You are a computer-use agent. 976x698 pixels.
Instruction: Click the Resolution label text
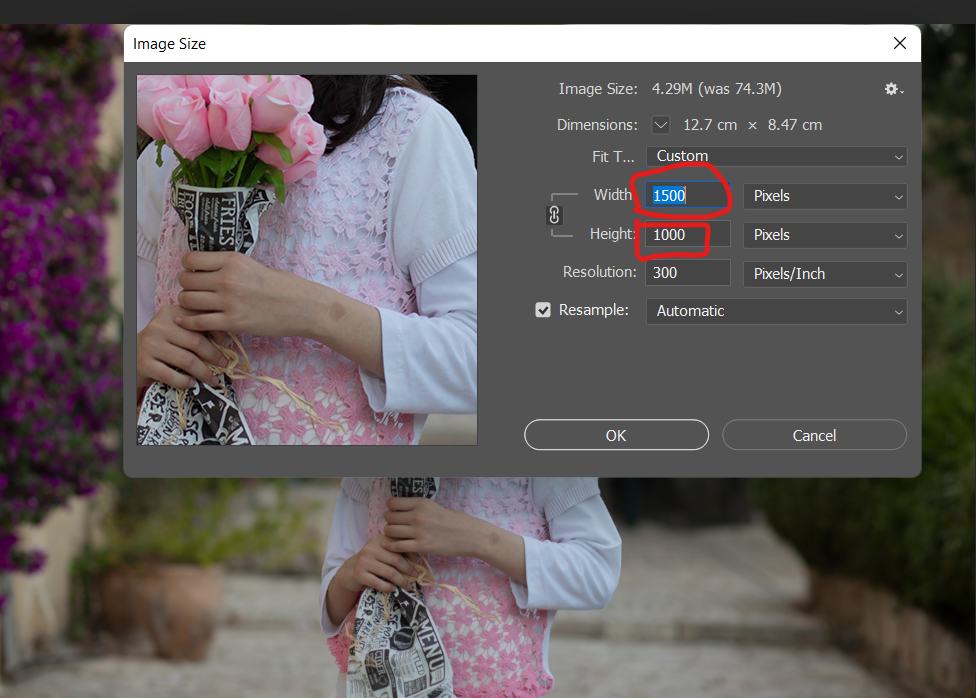(599, 272)
